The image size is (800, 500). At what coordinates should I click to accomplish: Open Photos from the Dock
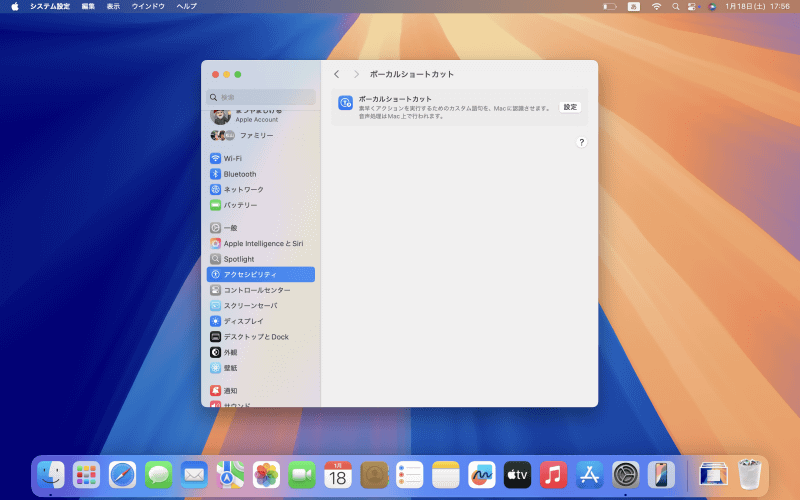[266, 475]
